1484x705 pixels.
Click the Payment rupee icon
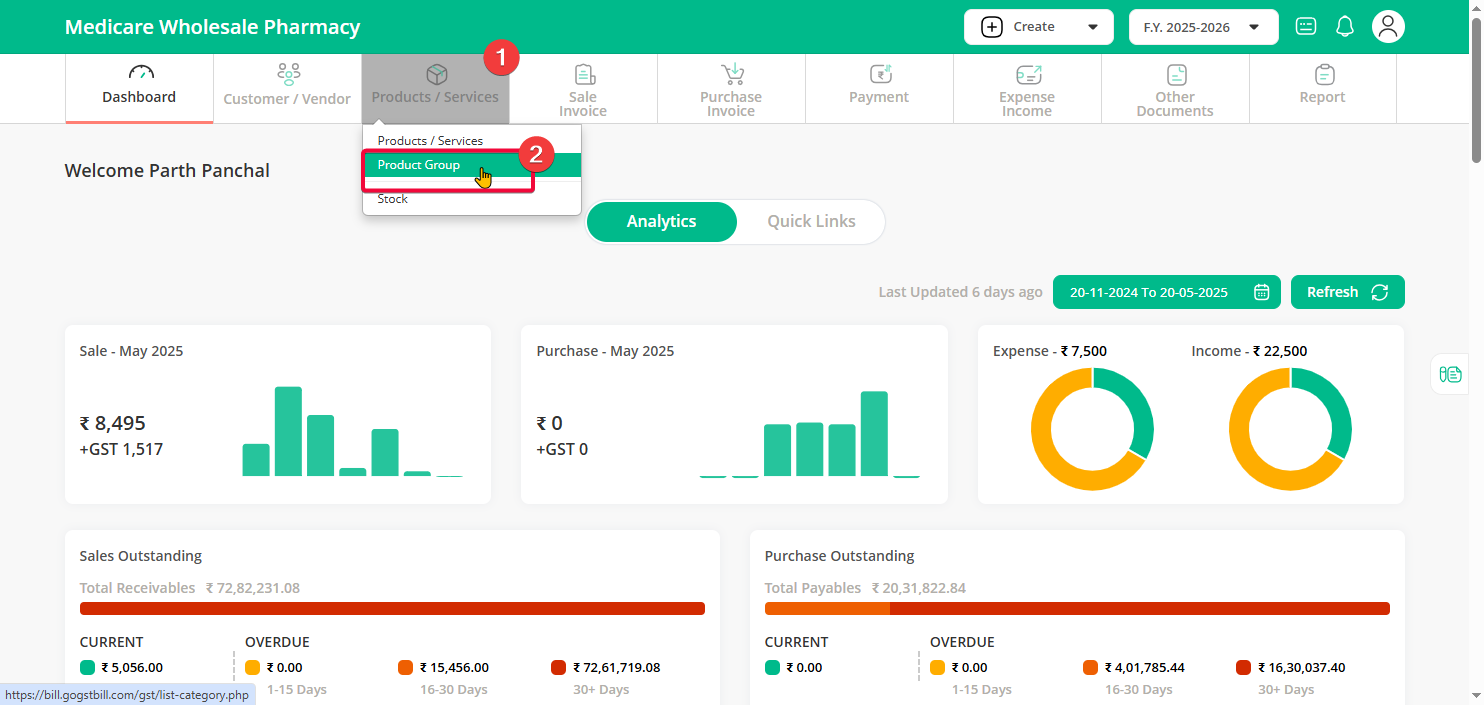[880, 75]
